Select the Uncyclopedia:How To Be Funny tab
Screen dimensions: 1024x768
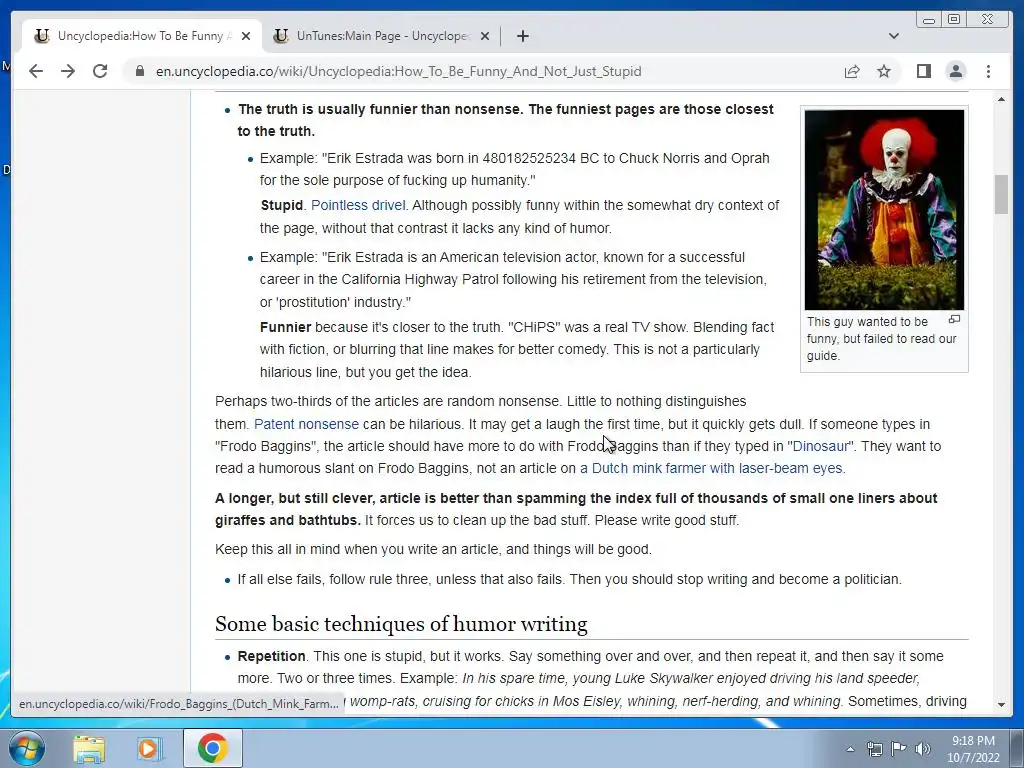pyautogui.click(x=140, y=36)
